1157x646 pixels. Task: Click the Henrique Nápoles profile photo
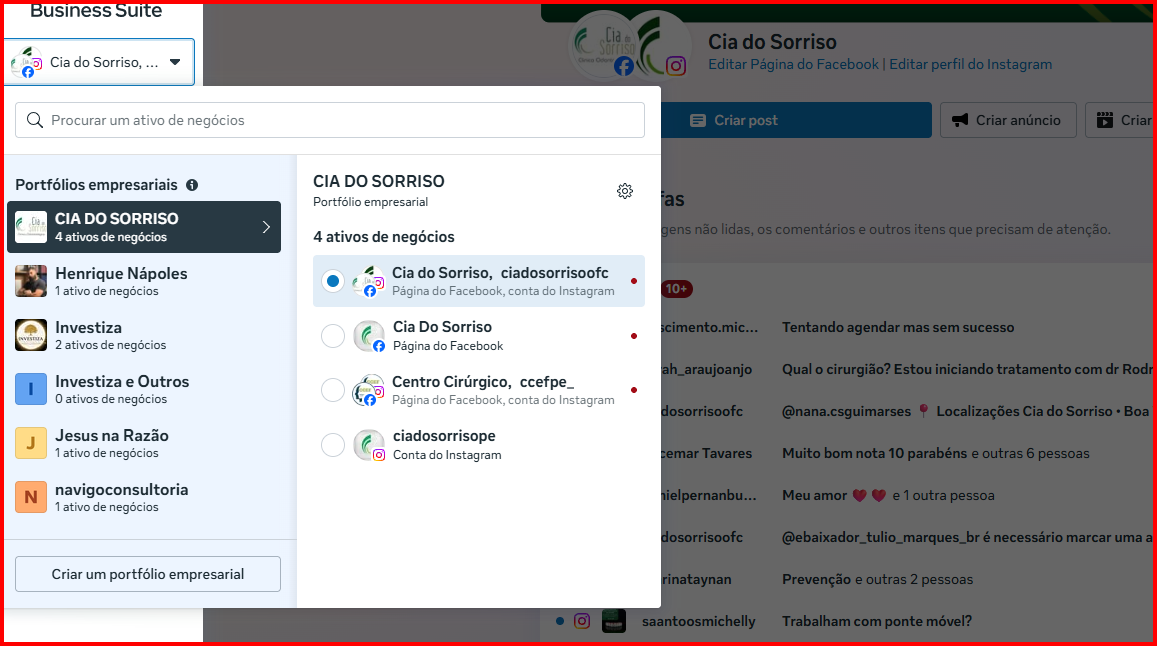(31, 281)
